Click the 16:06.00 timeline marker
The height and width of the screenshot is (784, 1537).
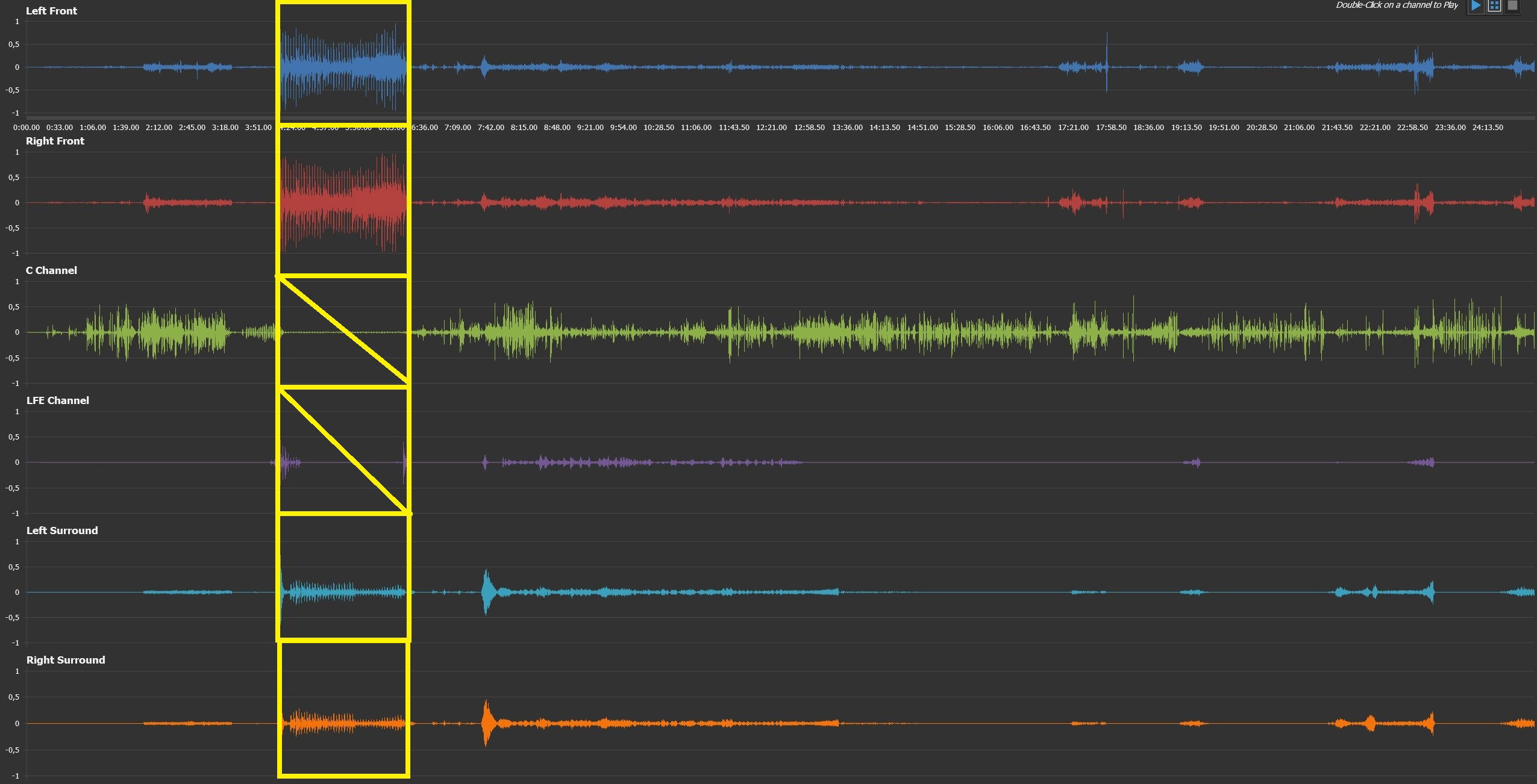(998, 128)
